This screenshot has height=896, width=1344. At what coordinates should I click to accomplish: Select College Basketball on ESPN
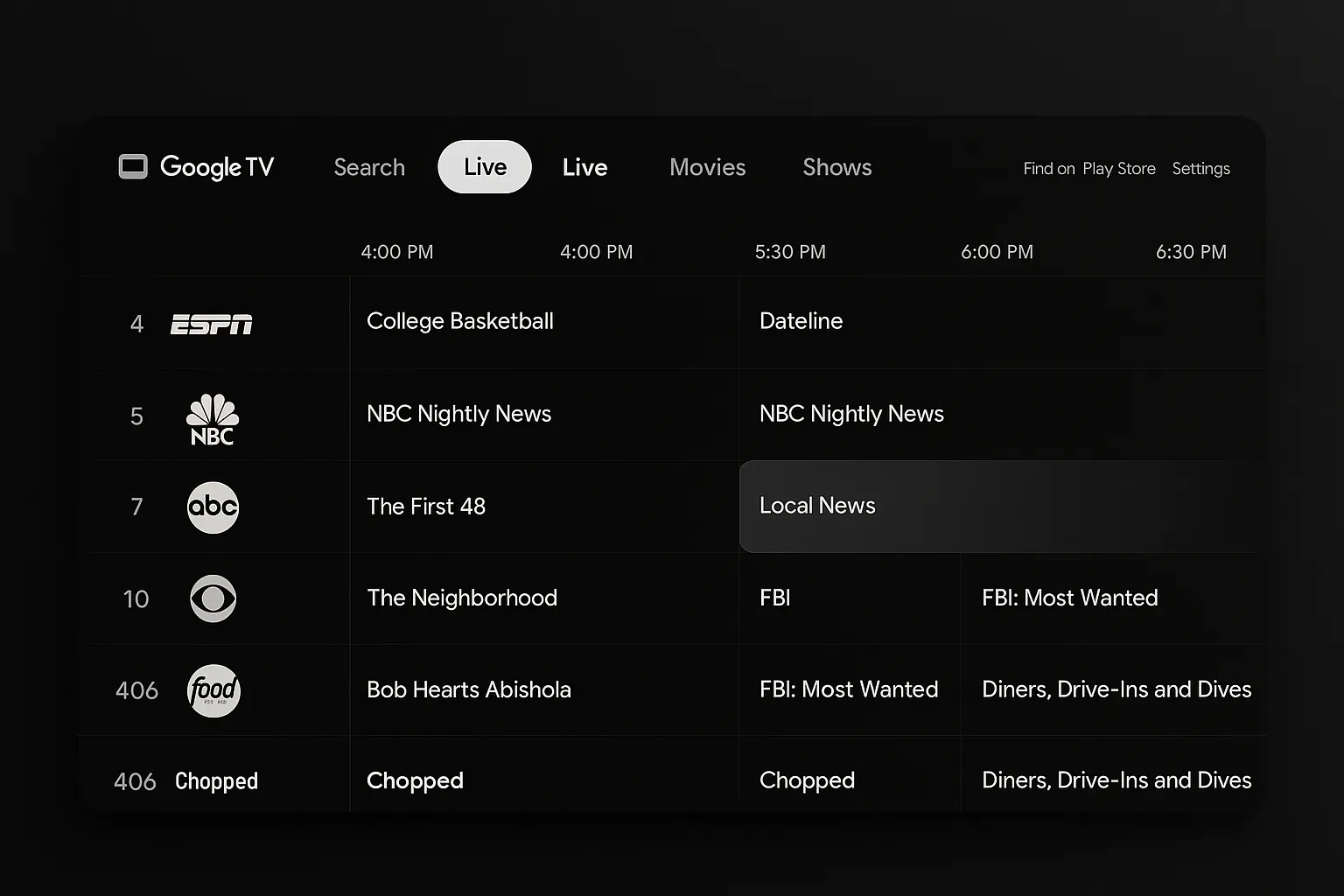(x=460, y=321)
